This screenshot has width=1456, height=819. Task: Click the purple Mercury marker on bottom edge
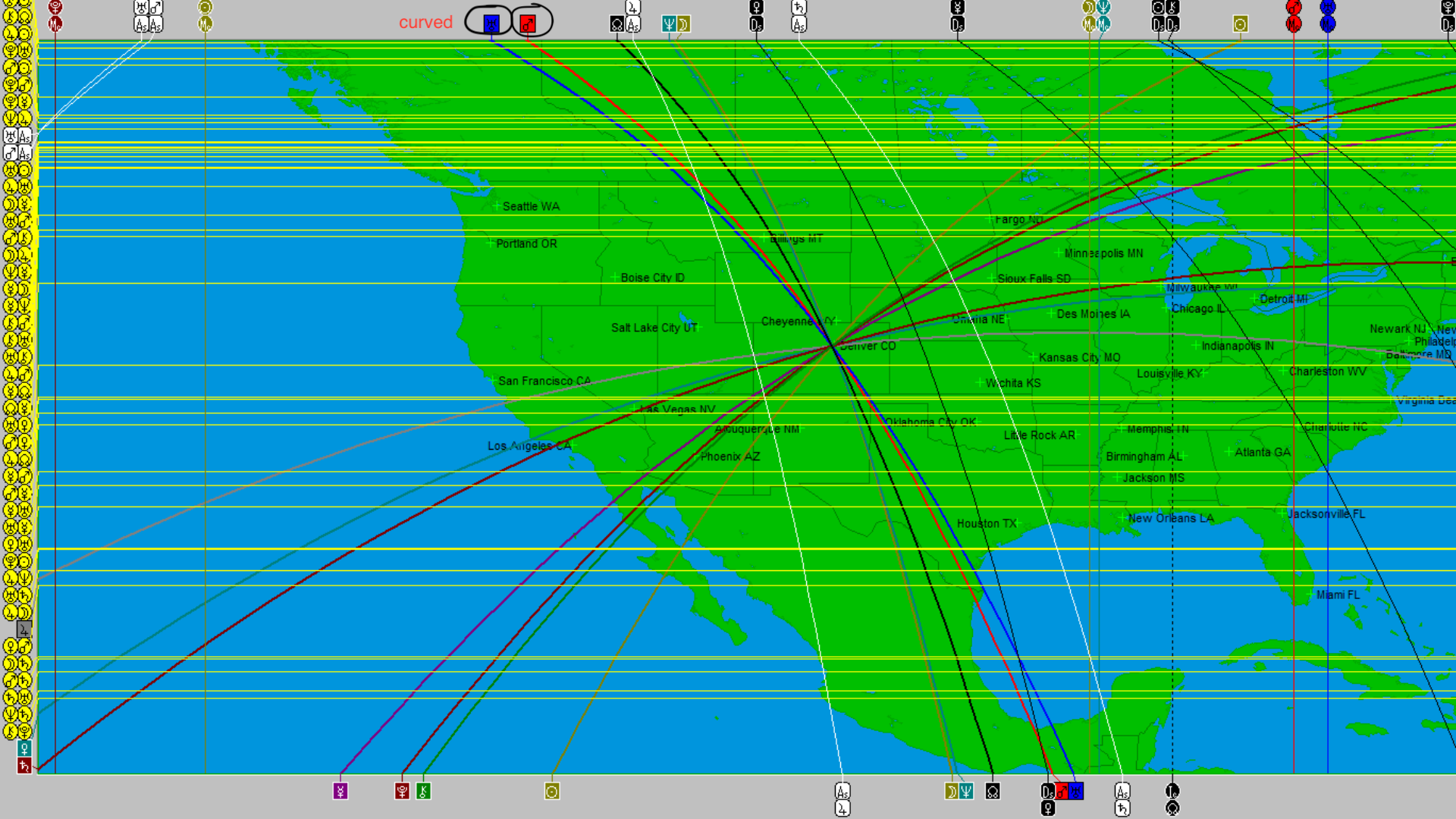click(340, 791)
